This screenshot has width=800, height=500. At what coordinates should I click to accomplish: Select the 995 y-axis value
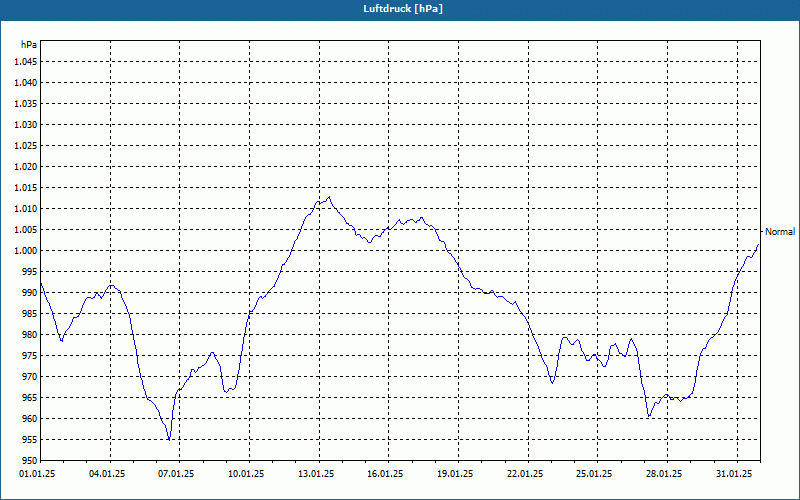click(30, 271)
